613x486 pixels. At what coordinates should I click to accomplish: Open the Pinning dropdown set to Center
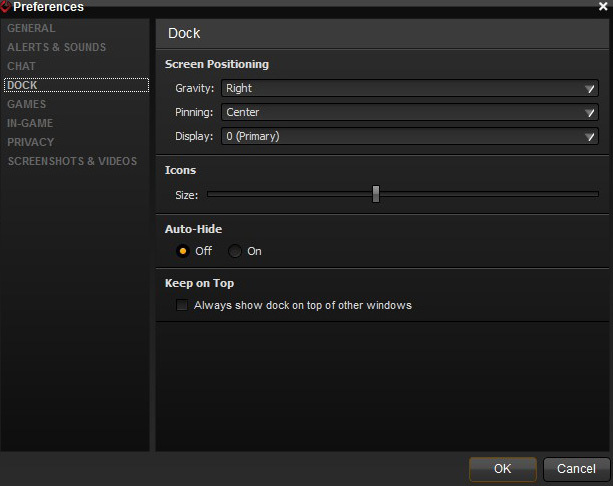[x=410, y=112]
